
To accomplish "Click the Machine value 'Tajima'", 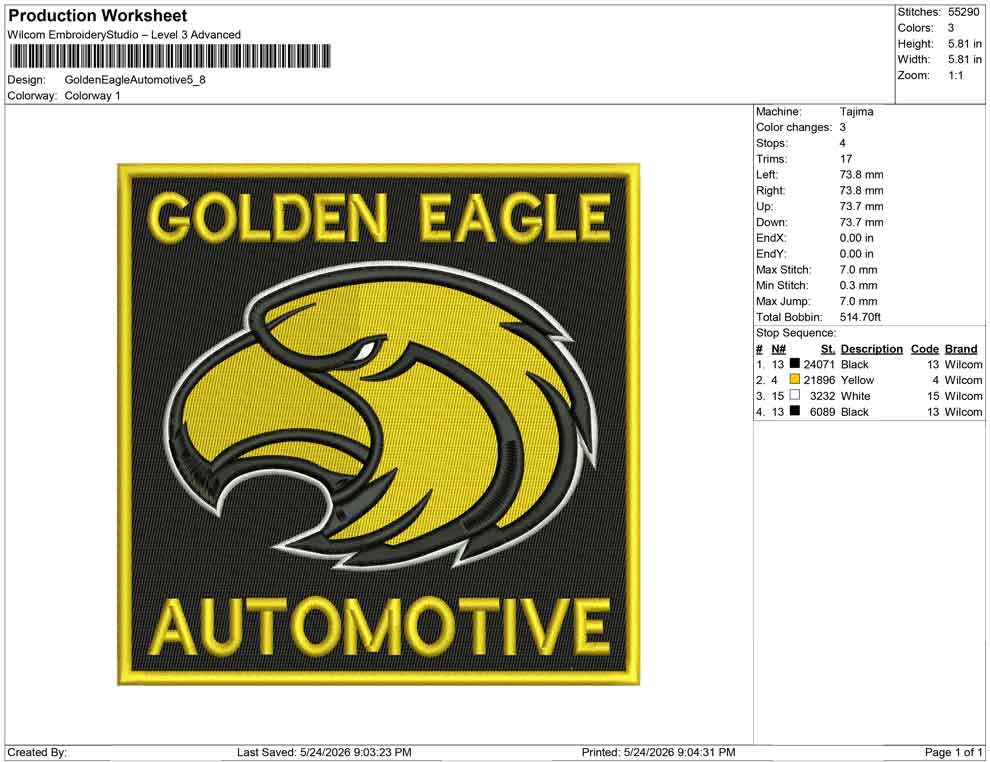I will [857, 112].
